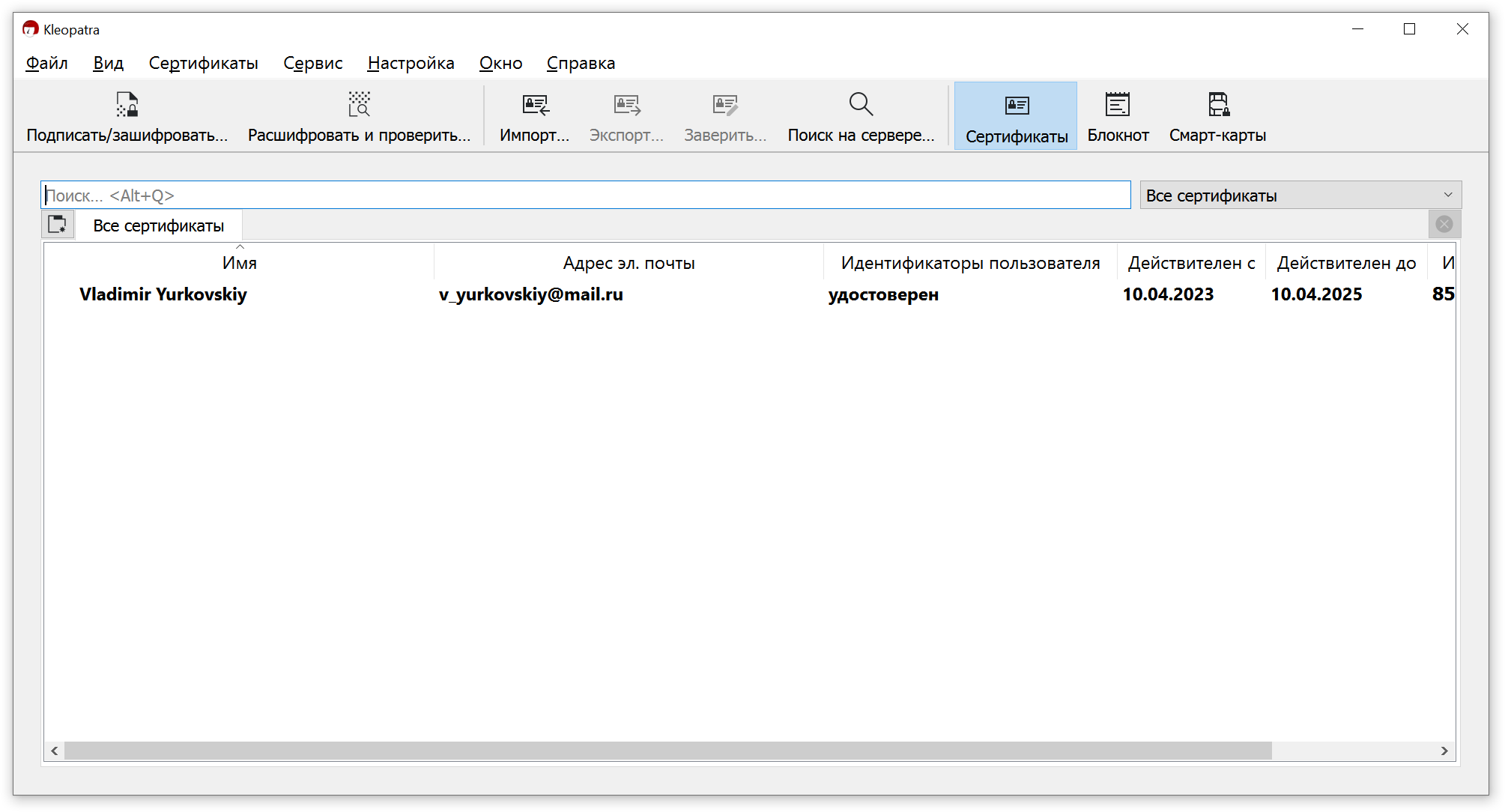Sort by the Имя column header

(240, 263)
